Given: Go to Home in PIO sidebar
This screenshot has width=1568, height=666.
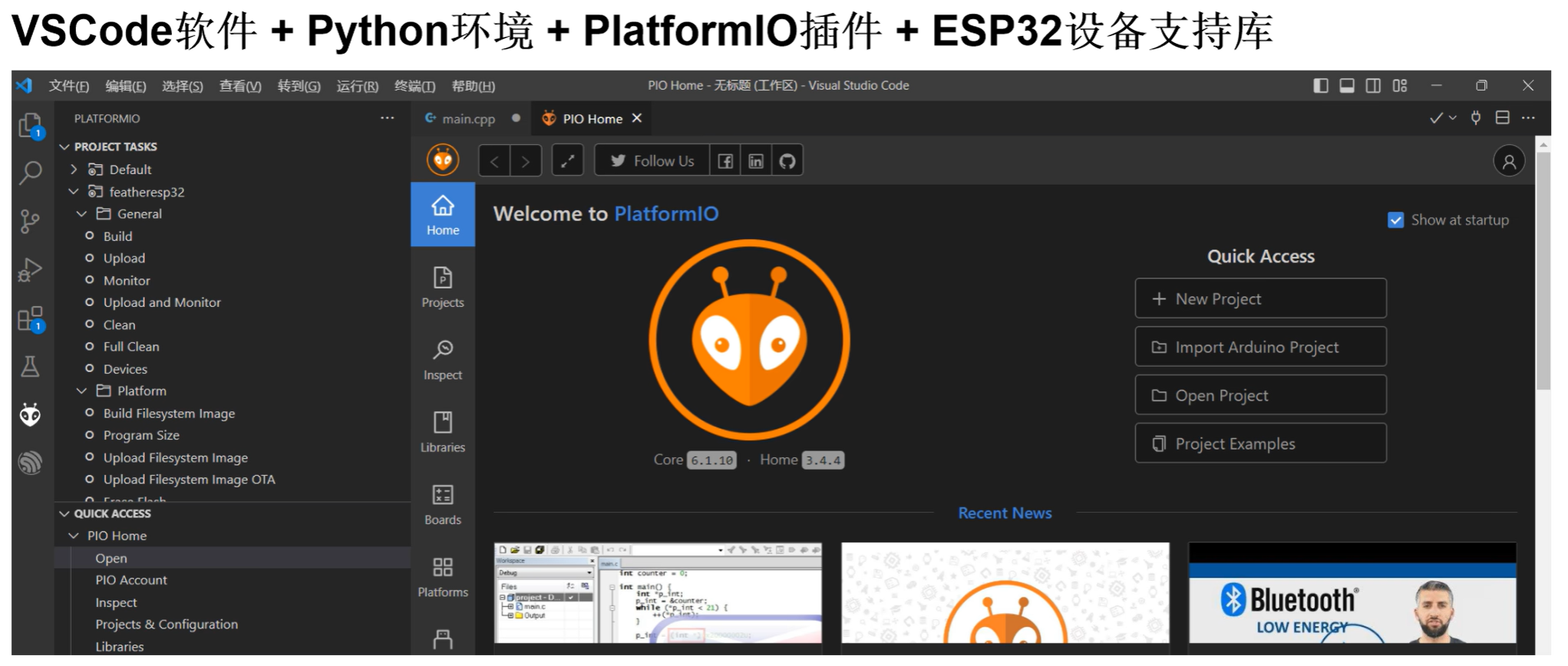Looking at the screenshot, I should pyautogui.click(x=443, y=215).
